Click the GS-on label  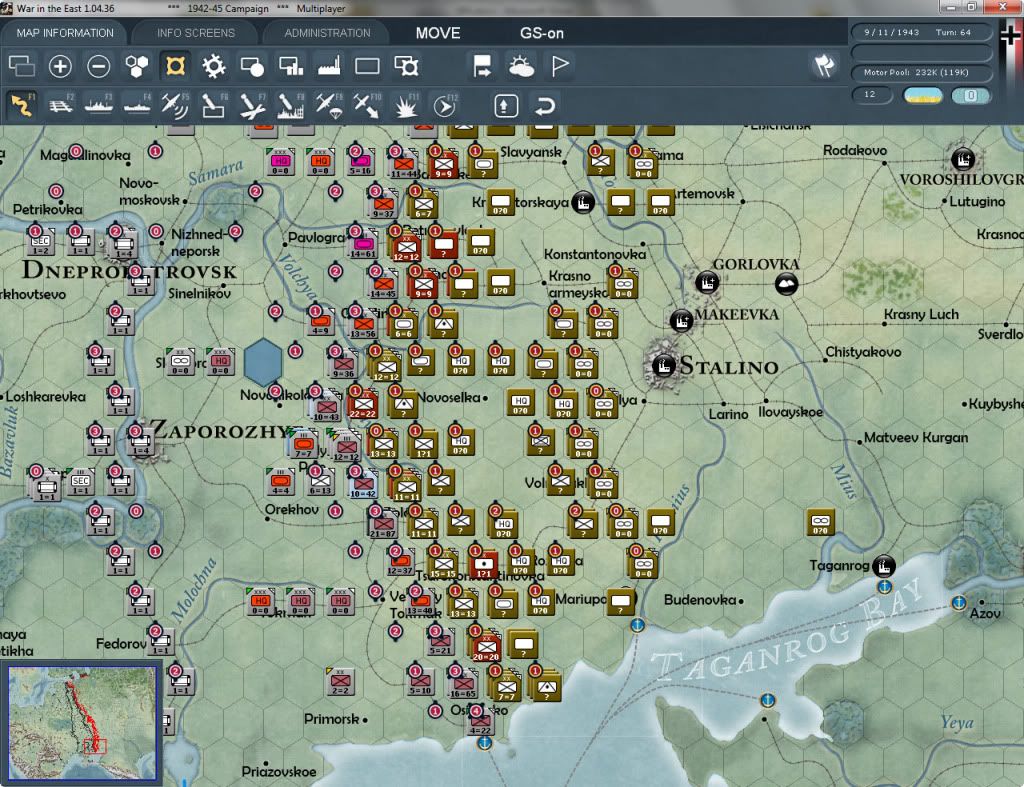pos(542,33)
